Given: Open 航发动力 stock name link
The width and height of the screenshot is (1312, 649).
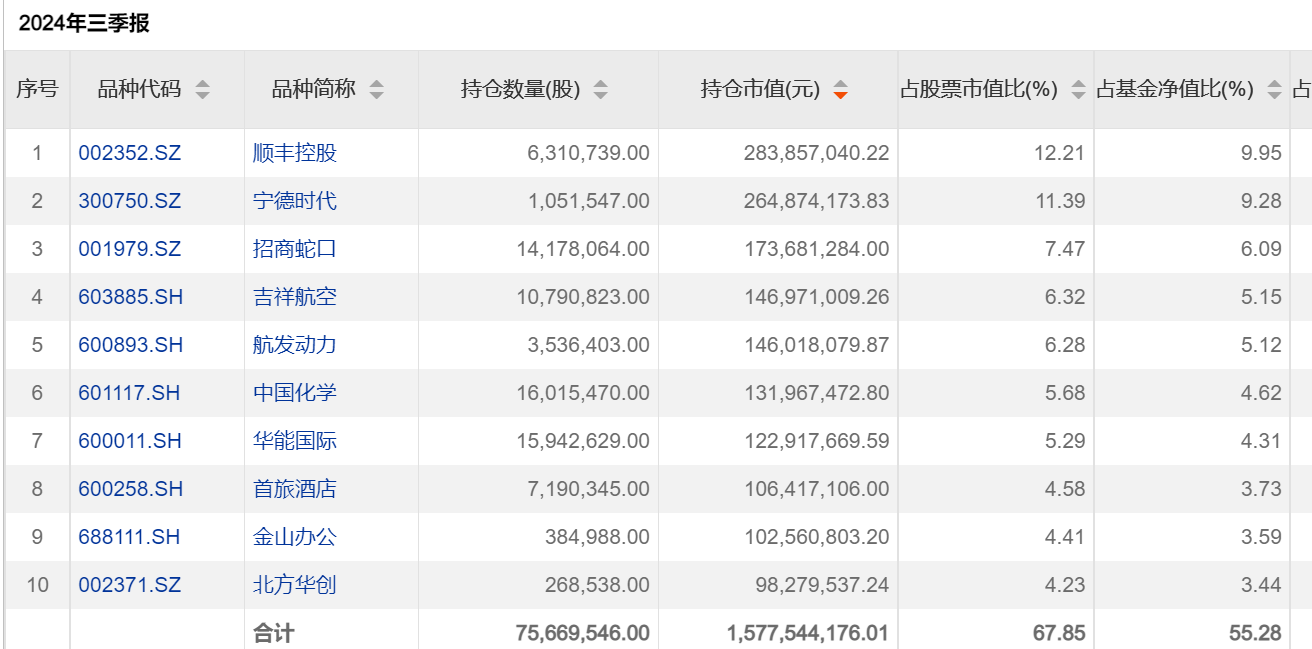Looking at the screenshot, I should [295, 345].
